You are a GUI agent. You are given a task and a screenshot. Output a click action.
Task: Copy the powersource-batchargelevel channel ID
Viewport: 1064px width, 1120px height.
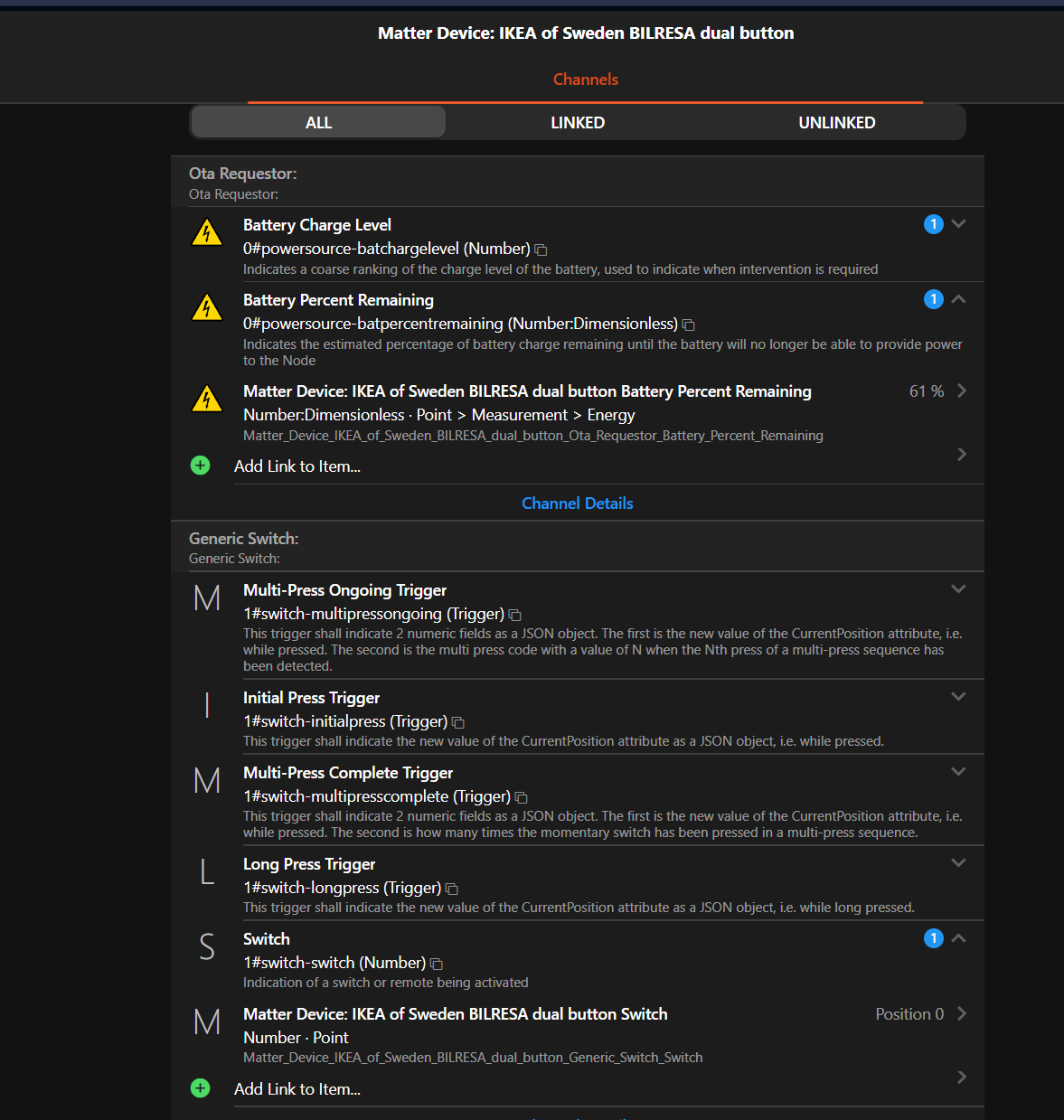[x=541, y=249]
